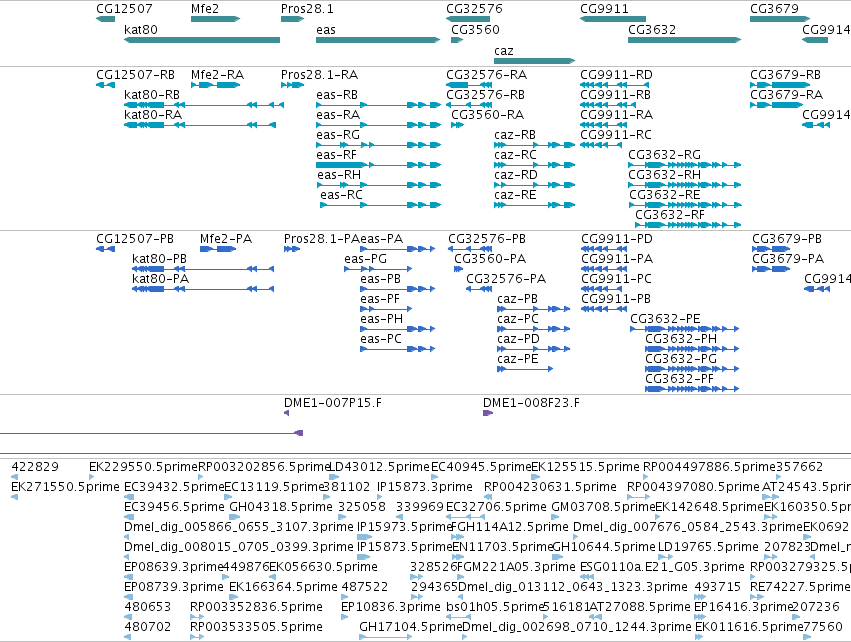
Task: Click protein label eas-PH
Action: pyautogui.click(x=382, y=319)
